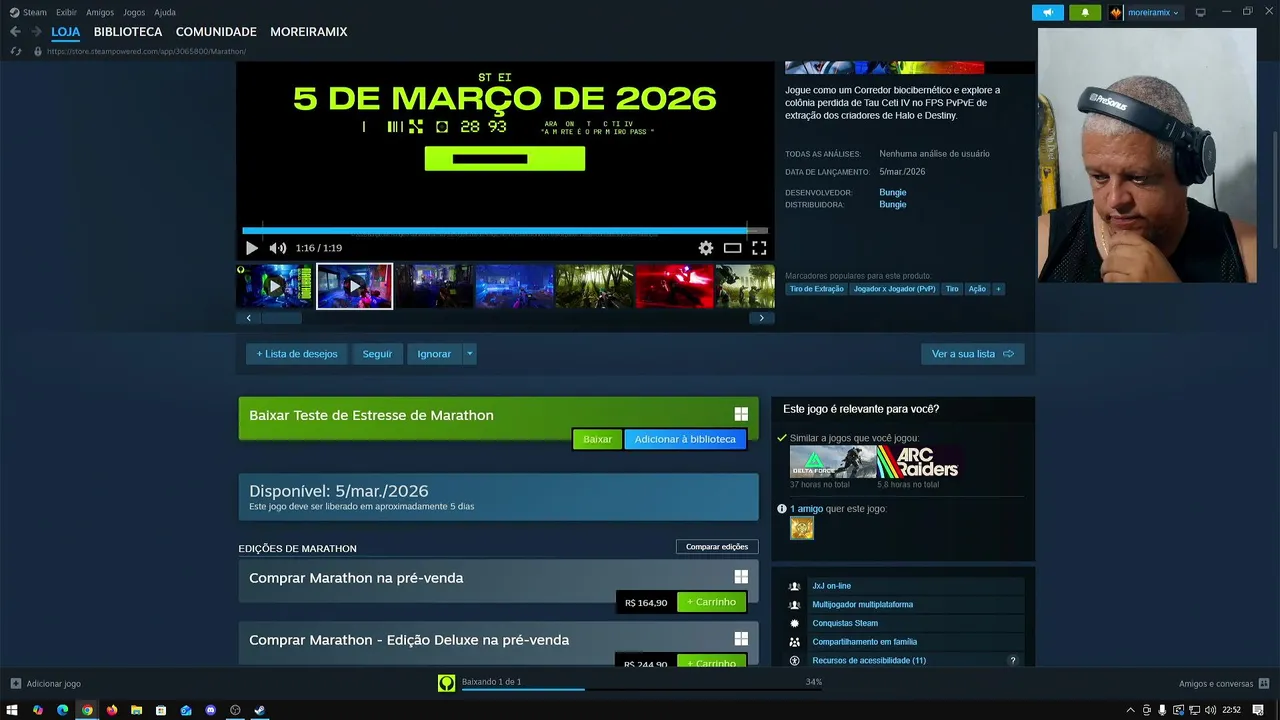Open File Explorer from taskbar
Viewport: 1280px width, 720px height.
[136, 710]
